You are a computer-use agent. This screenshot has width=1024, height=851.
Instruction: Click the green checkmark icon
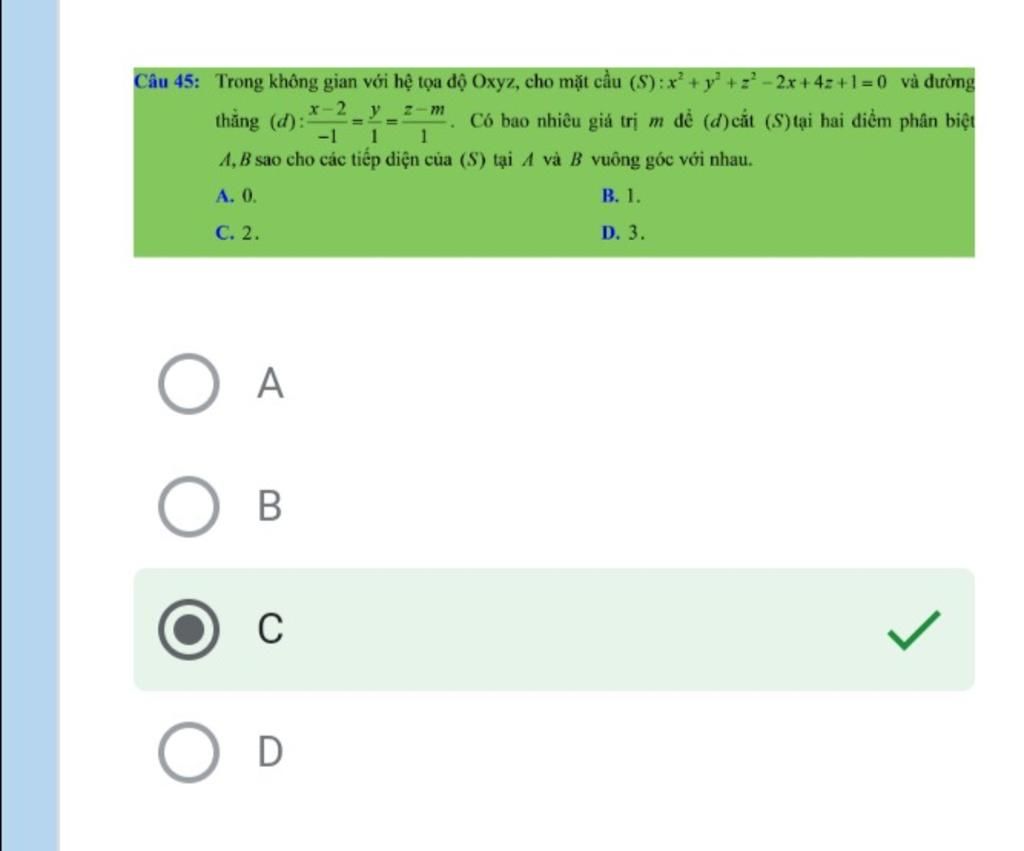click(x=914, y=631)
